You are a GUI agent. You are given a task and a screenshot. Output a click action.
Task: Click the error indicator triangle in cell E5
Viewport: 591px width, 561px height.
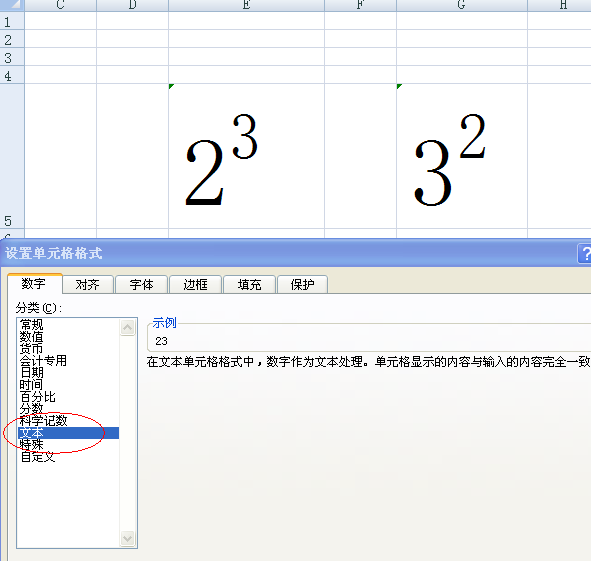point(171,86)
